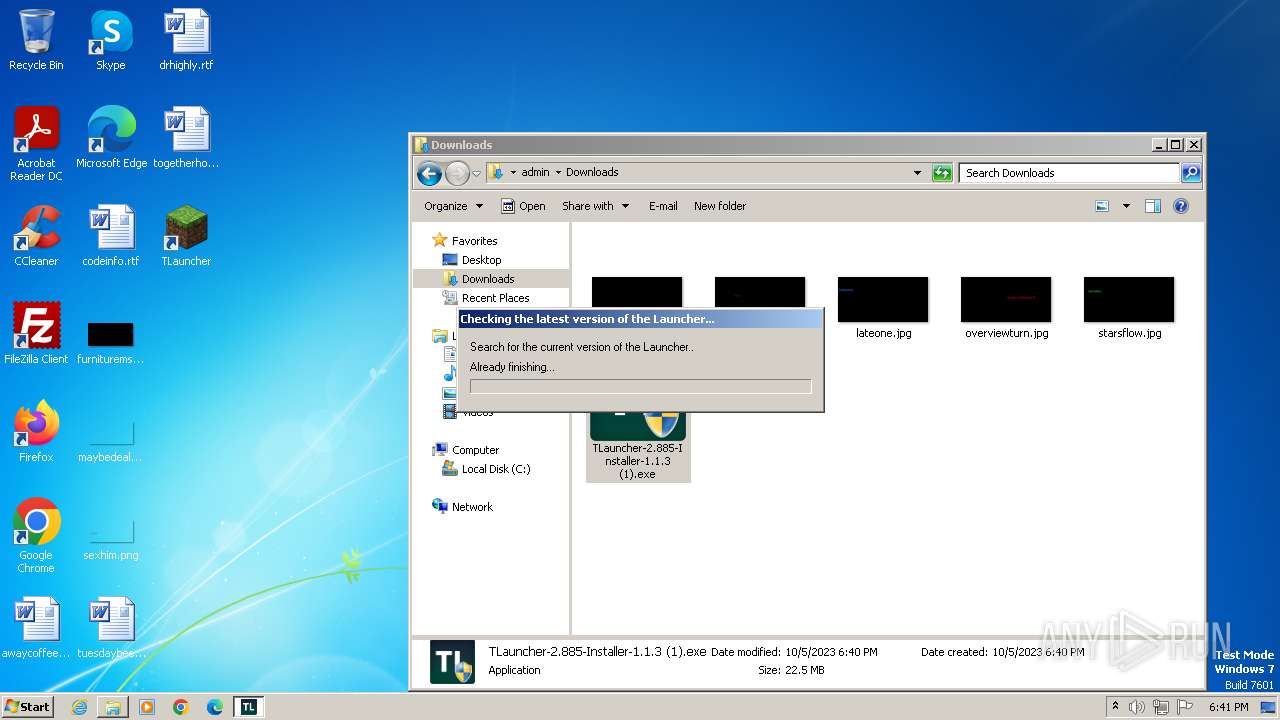Select starsflow.jpg thumbnail
1280x720 pixels.
1129,309
